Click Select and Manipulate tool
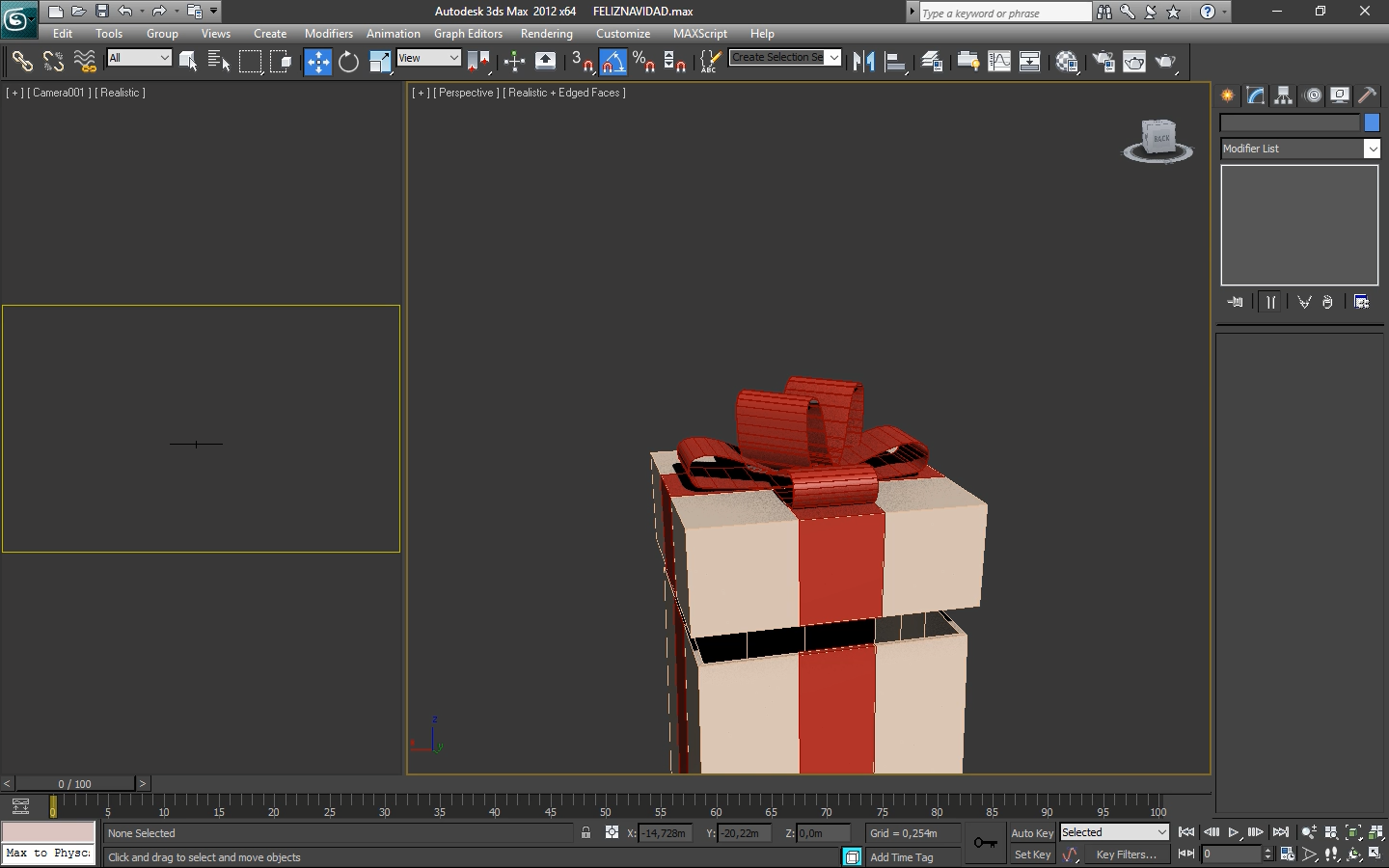 [514, 62]
